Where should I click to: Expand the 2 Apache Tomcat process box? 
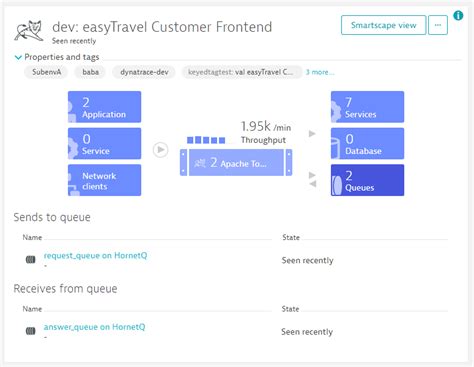tap(236, 162)
